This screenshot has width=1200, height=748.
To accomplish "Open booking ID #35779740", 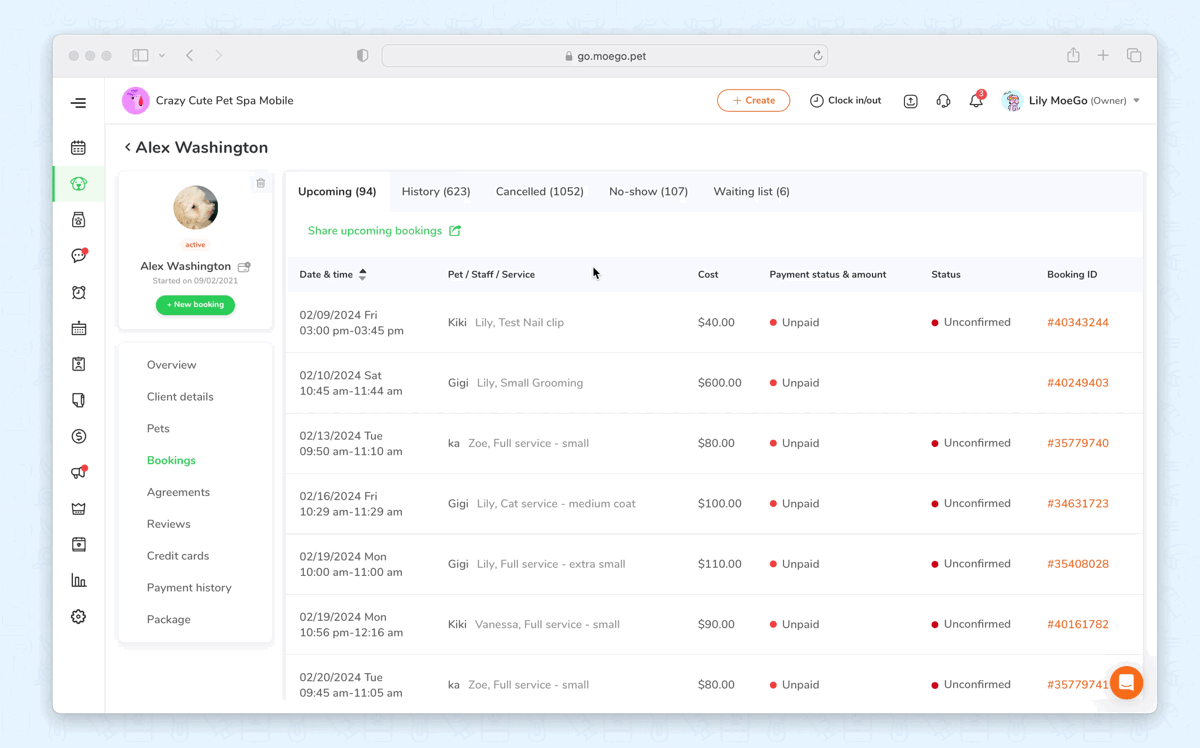I will [x=1078, y=443].
